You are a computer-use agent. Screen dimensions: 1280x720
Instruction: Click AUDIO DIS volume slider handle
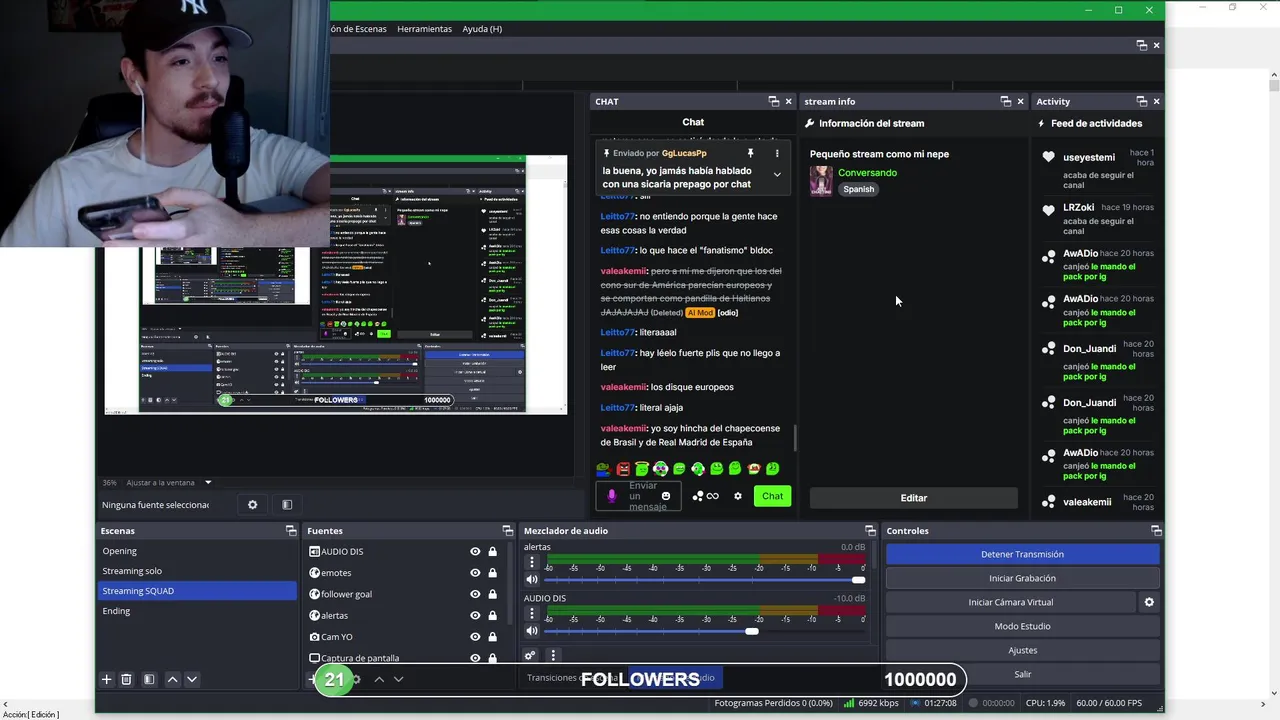tap(752, 631)
